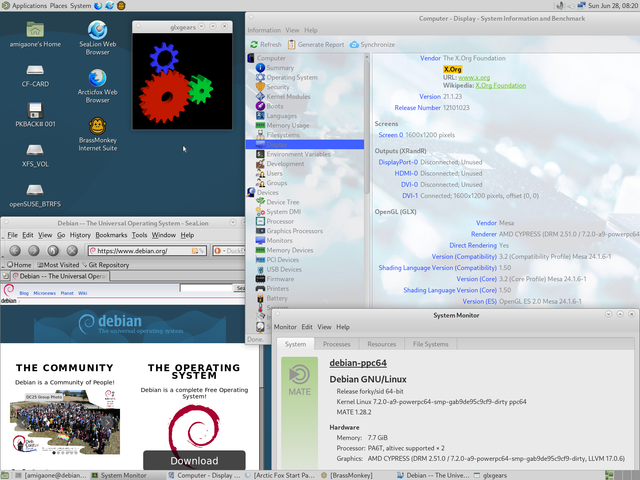This screenshot has width=640, height=480.
Task: Open Applications menu in top panel
Action: click(x=29, y=6)
